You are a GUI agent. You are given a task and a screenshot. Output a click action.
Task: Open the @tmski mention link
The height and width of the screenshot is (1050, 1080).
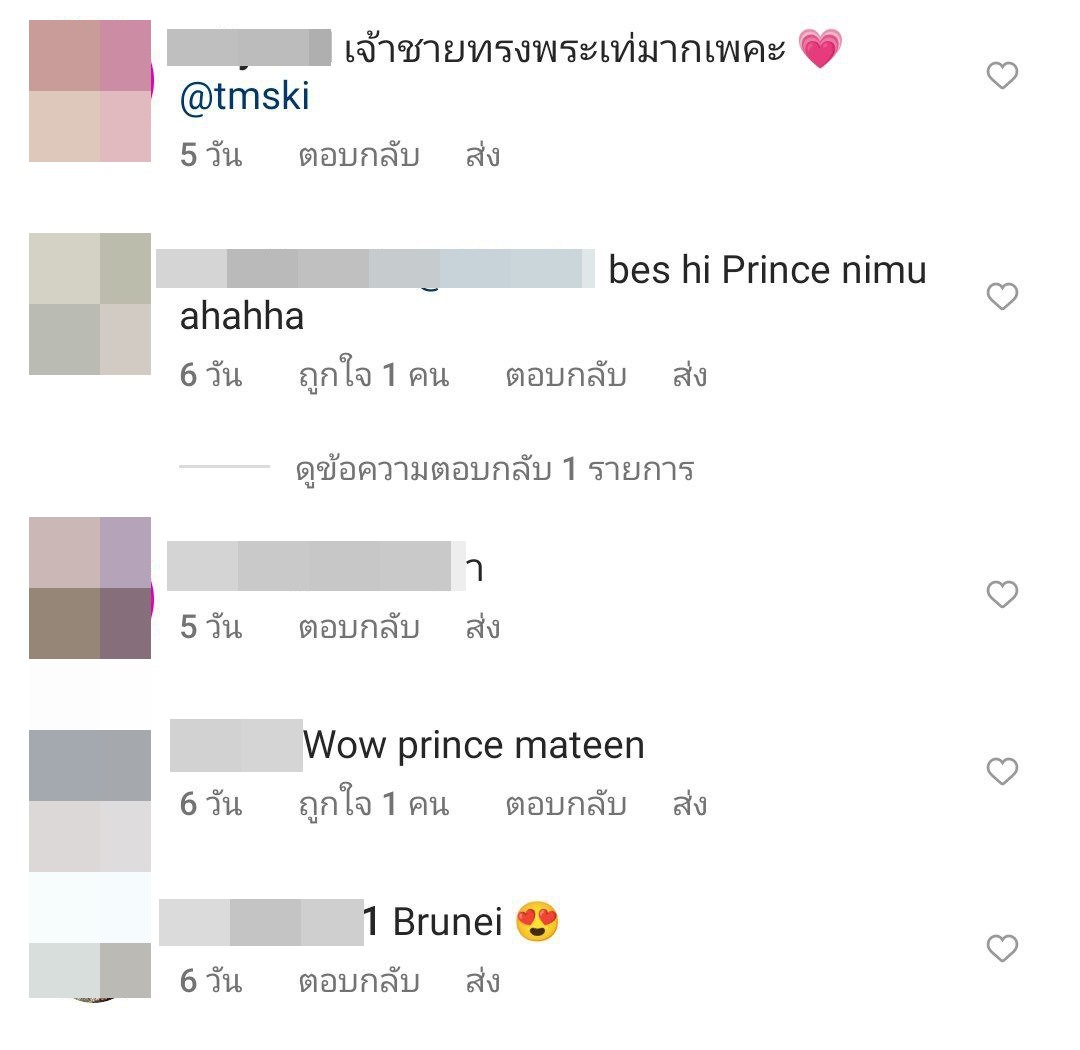[x=245, y=96]
